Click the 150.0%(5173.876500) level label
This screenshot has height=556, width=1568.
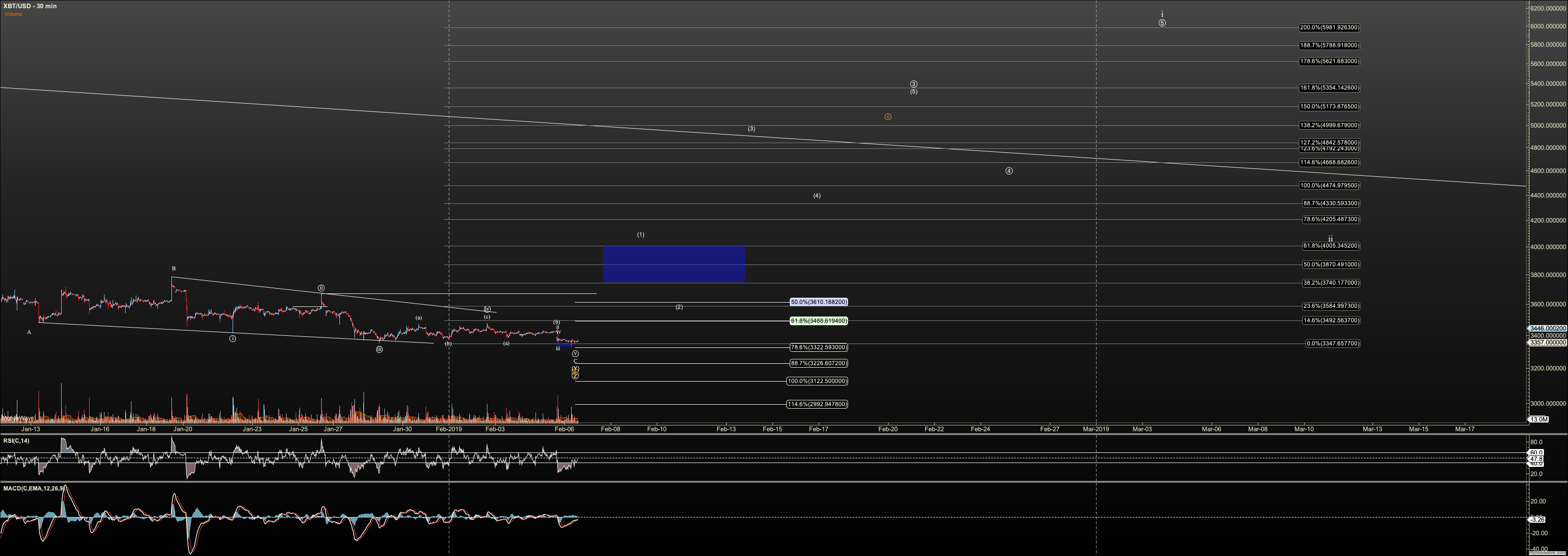click(1330, 106)
